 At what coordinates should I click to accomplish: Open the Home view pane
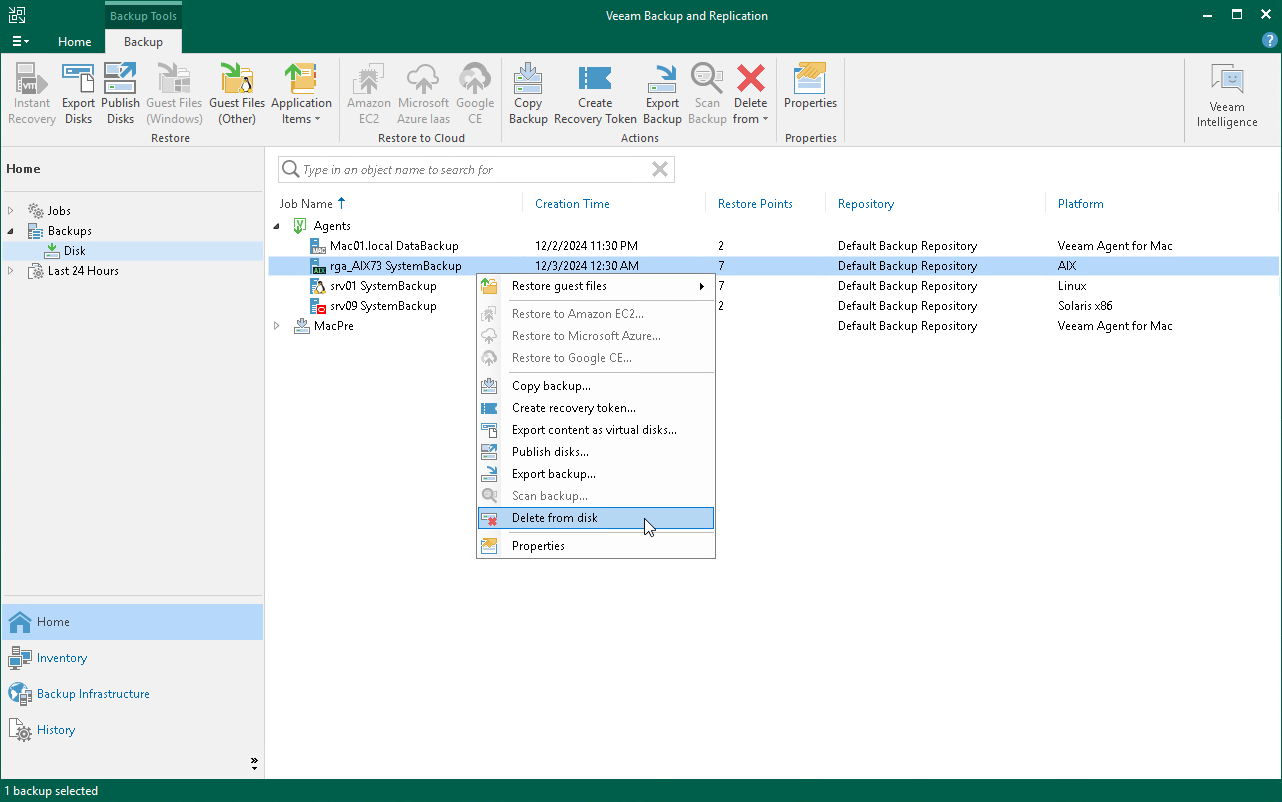tap(132, 622)
